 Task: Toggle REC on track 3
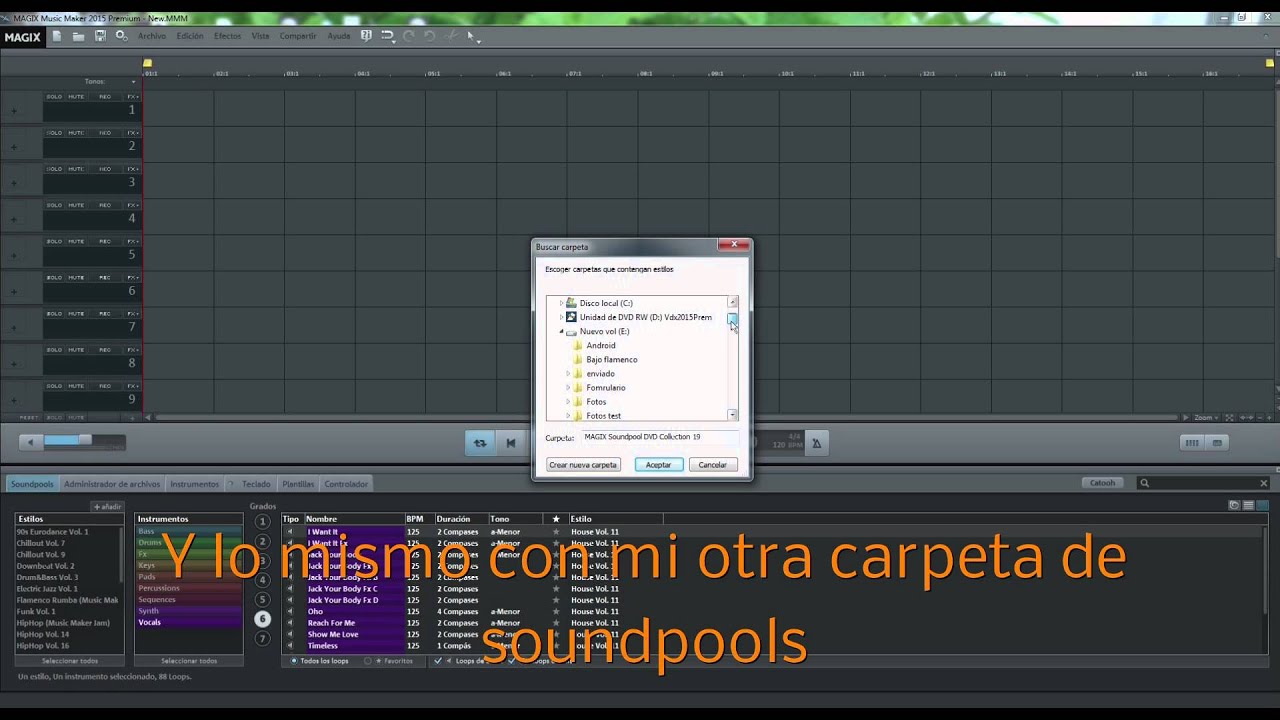(105, 169)
